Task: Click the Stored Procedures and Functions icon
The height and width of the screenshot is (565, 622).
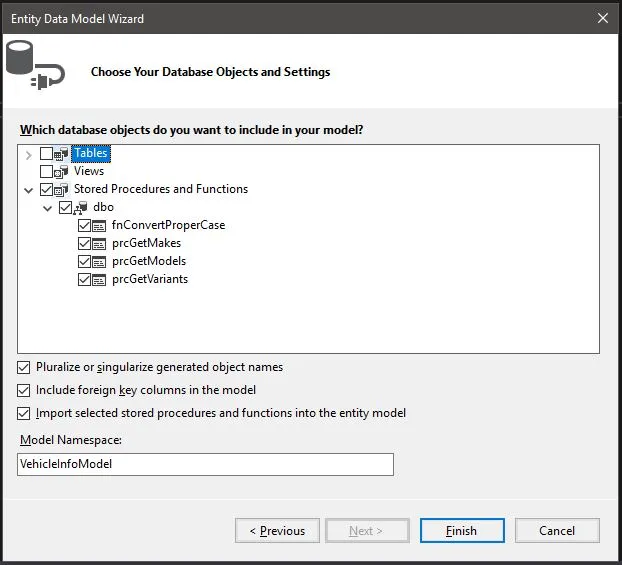Action: (63, 189)
